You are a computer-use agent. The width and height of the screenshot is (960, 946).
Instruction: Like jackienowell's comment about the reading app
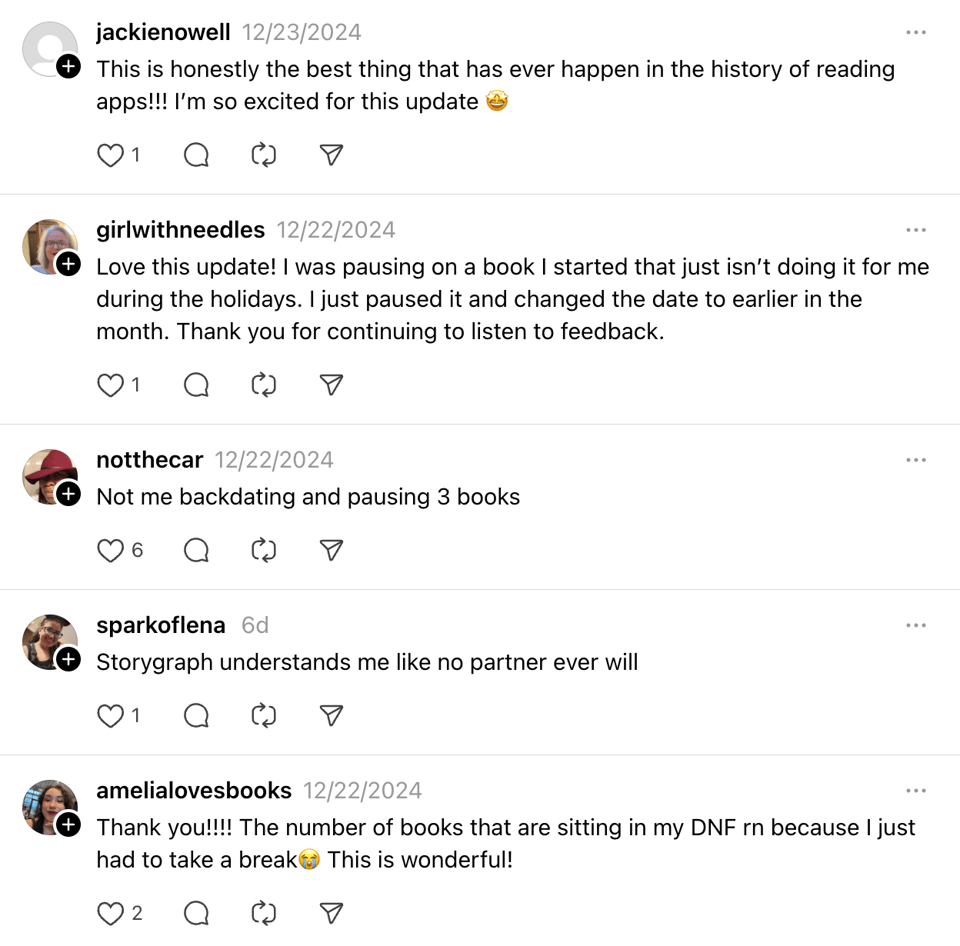pos(110,155)
